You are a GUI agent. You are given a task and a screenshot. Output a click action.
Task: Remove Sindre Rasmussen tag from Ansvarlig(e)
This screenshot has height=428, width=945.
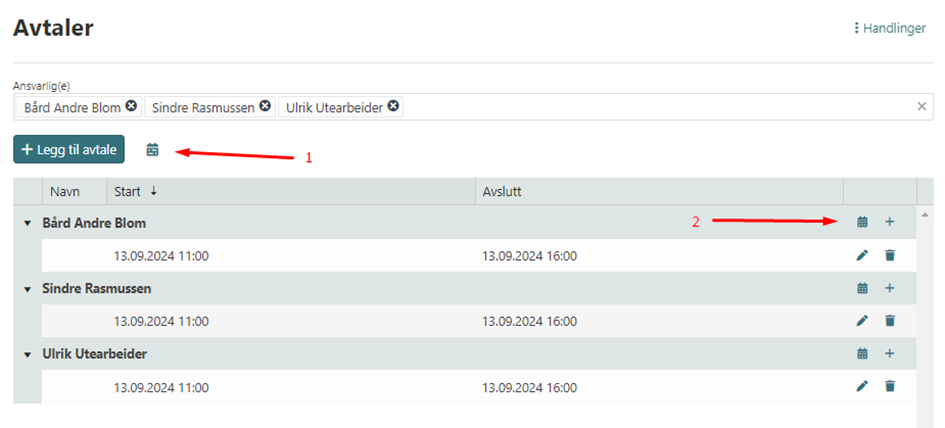[265, 106]
